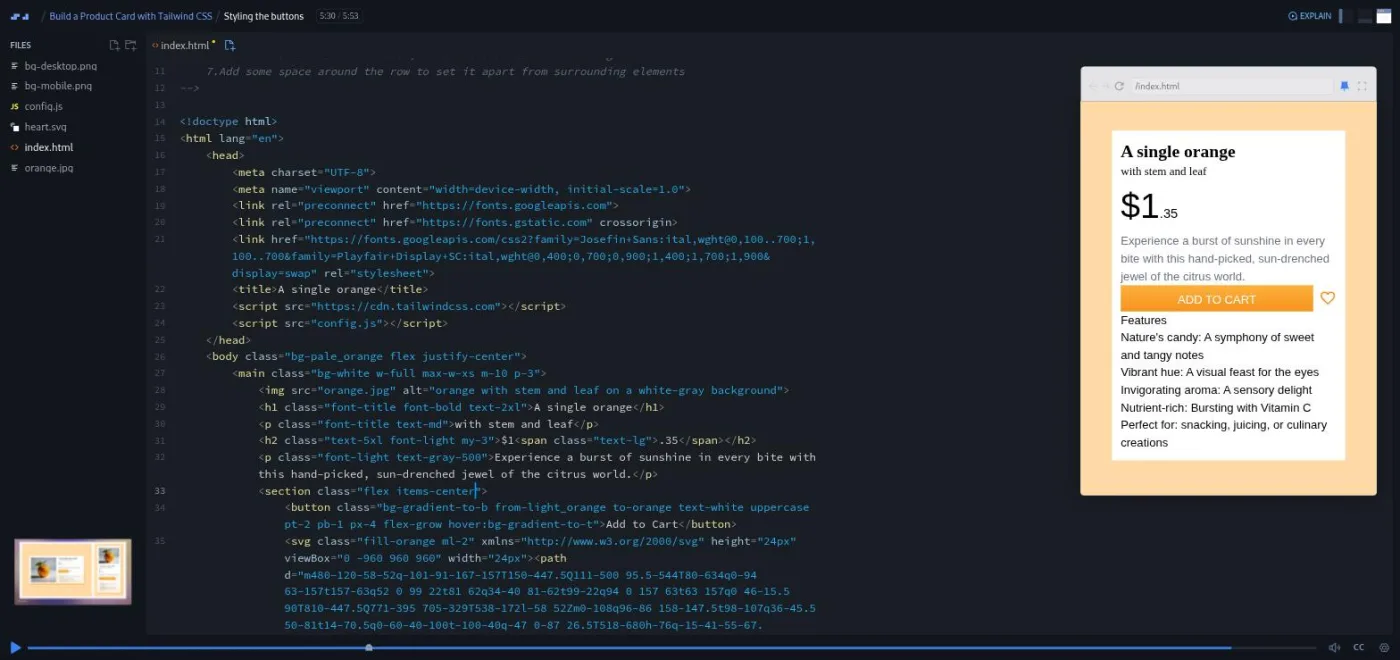This screenshot has width=1400, height=660.
Task: Expand preview to fullscreen
Action: [1361, 86]
